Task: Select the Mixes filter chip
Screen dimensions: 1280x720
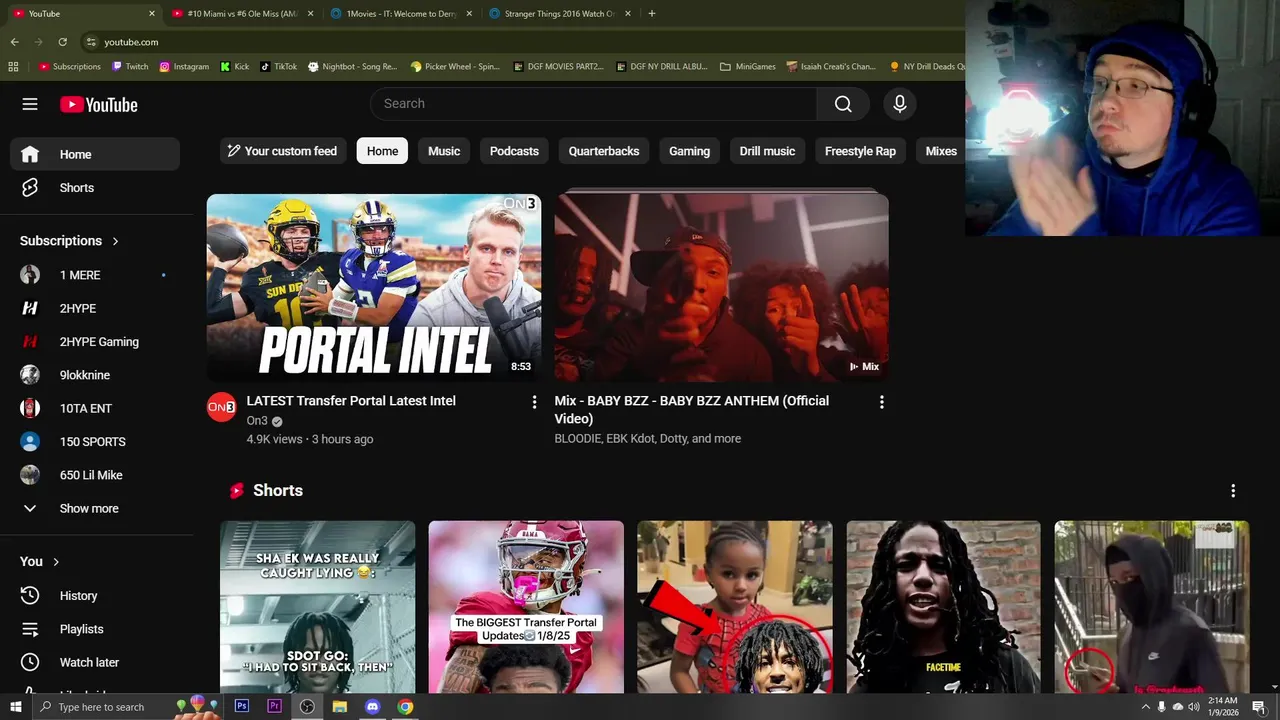Action: tap(940, 151)
